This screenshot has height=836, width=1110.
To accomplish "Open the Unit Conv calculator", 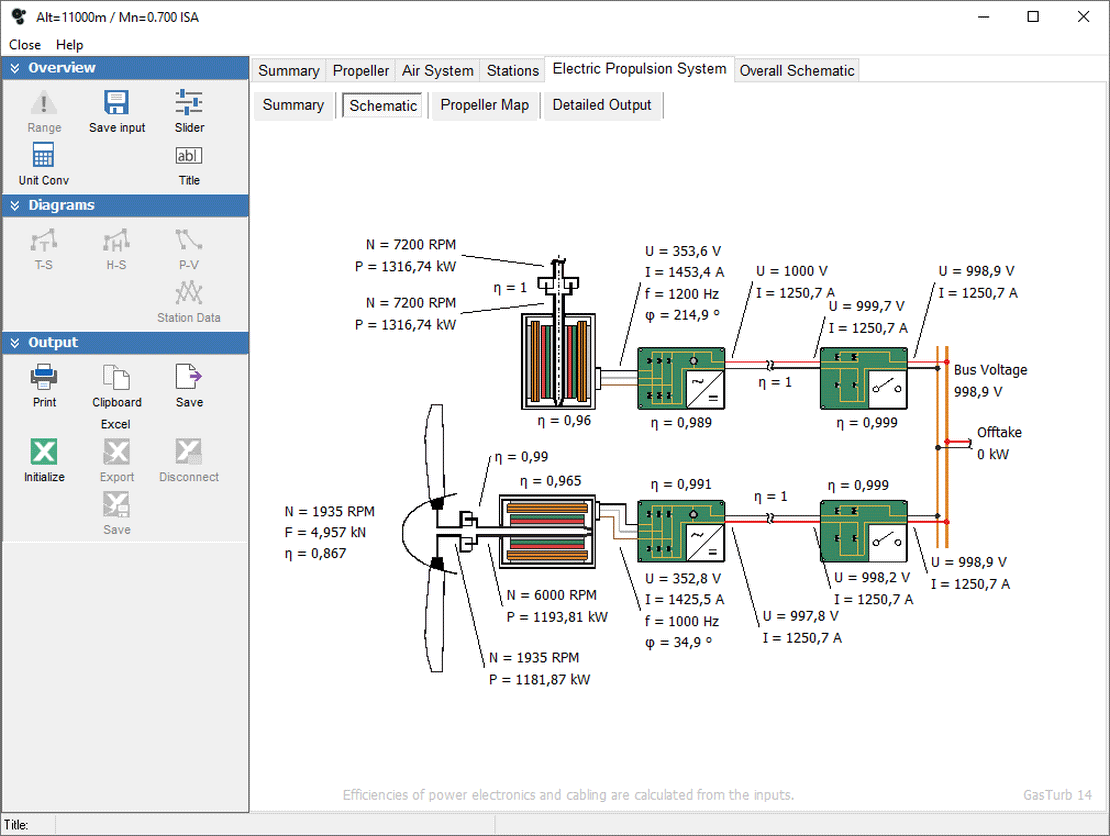I will (43, 157).
